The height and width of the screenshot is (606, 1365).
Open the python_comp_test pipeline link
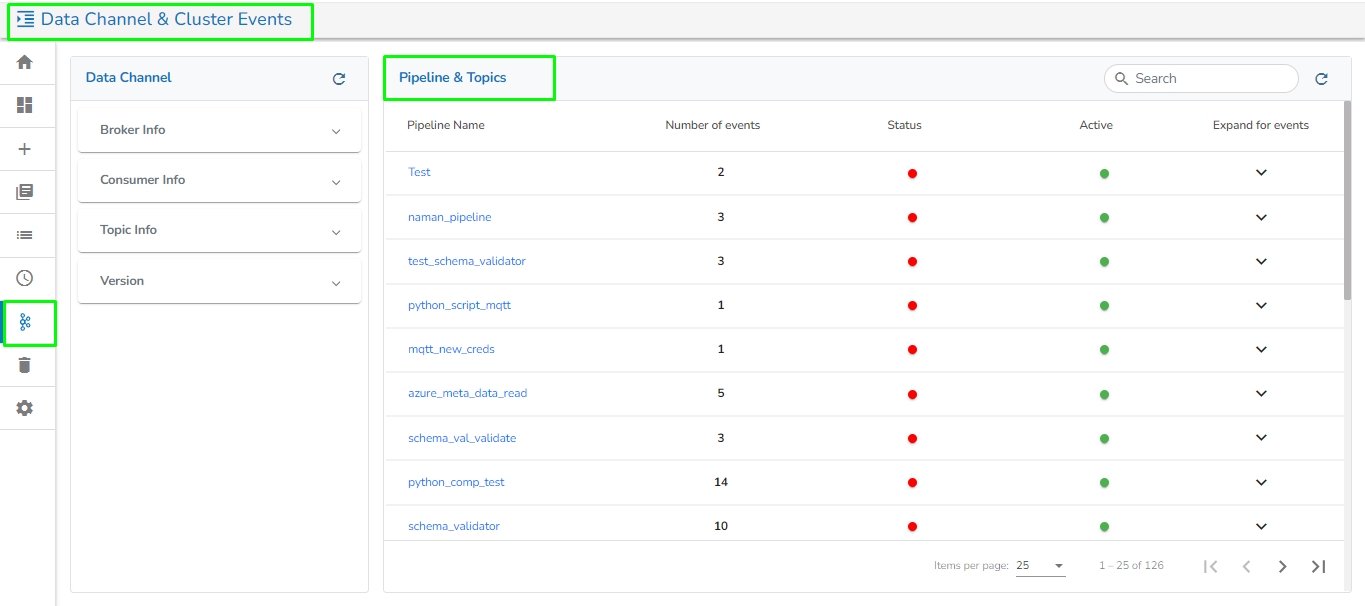tap(456, 482)
